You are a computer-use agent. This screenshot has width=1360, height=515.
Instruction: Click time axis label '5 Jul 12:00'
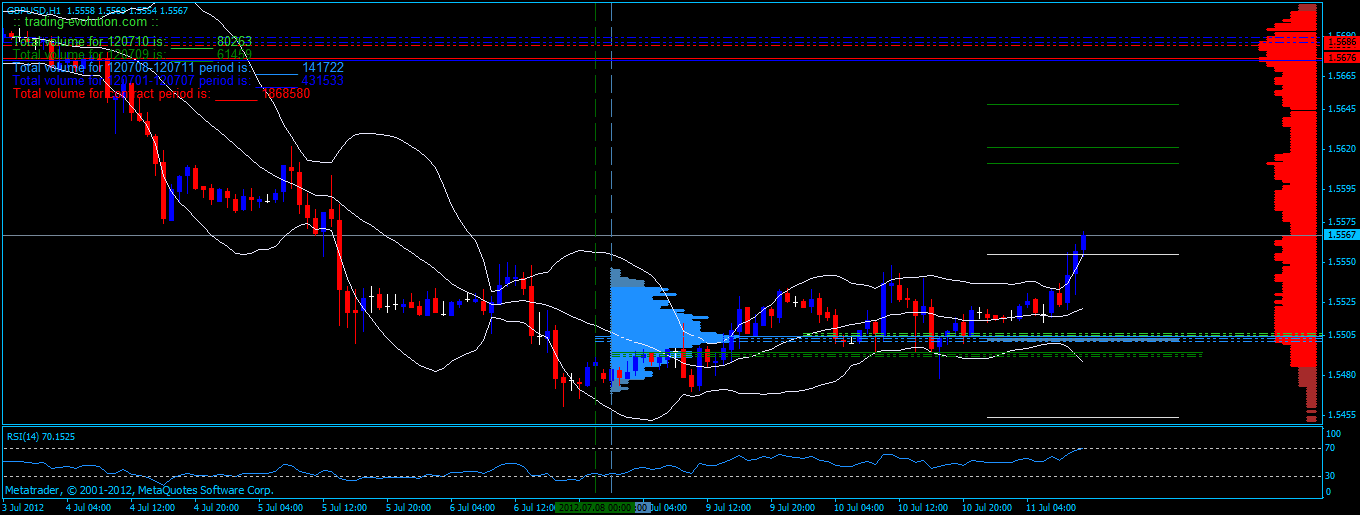(x=343, y=507)
